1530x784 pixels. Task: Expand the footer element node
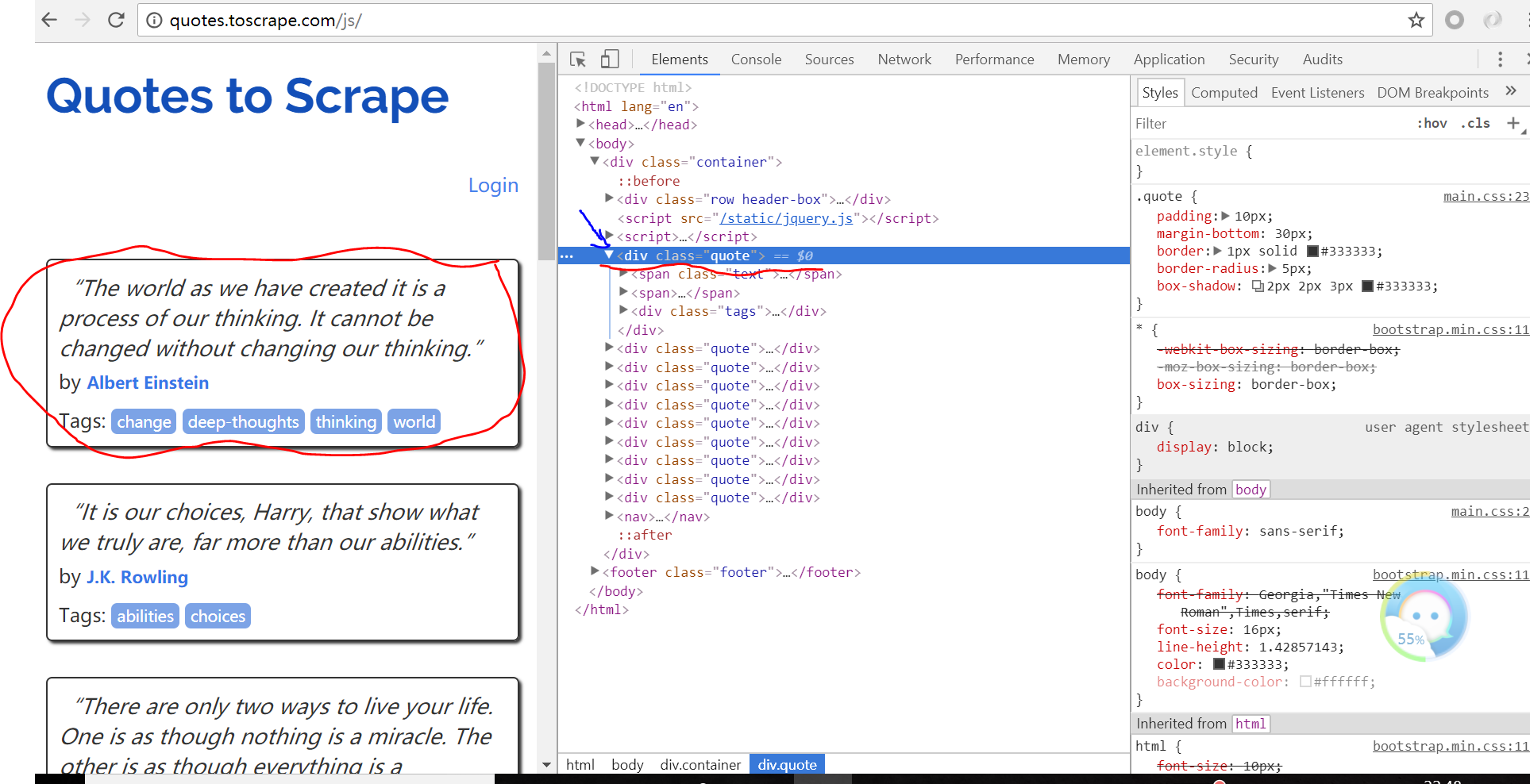[x=595, y=571]
